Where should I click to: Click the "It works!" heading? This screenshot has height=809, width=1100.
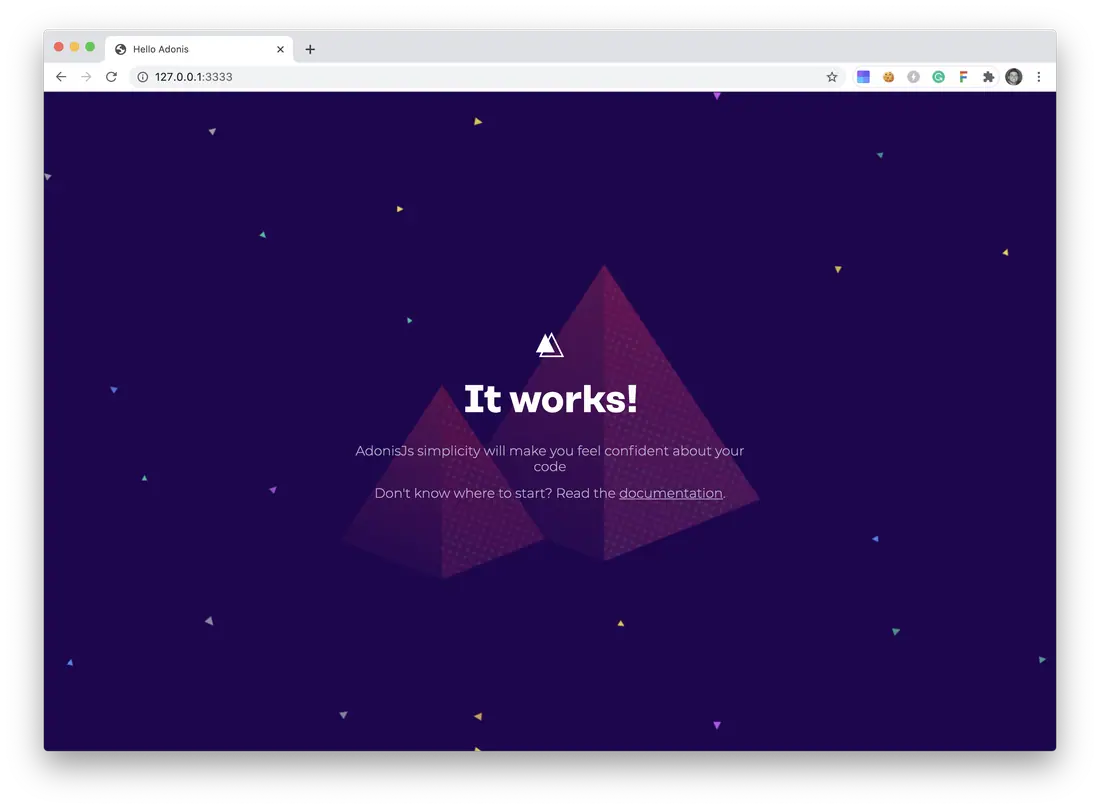pyautogui.click(x=551, y=399)
